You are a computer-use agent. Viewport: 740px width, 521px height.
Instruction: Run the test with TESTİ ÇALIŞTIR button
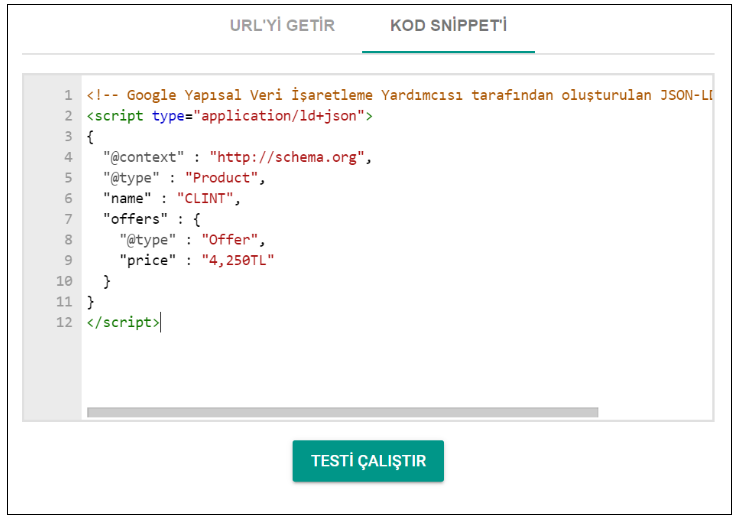[368, 461]
